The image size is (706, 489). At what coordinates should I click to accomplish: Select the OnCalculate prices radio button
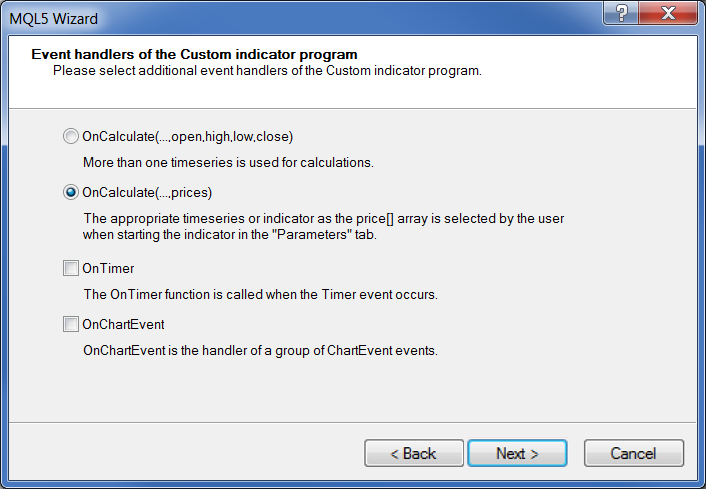coord(70,192)
